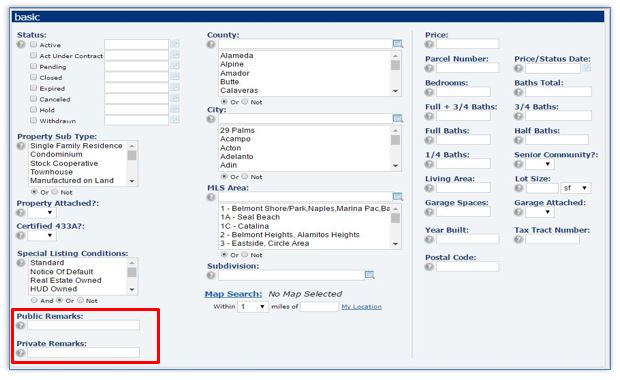Check the Withdrawn status checkbox

34,120
